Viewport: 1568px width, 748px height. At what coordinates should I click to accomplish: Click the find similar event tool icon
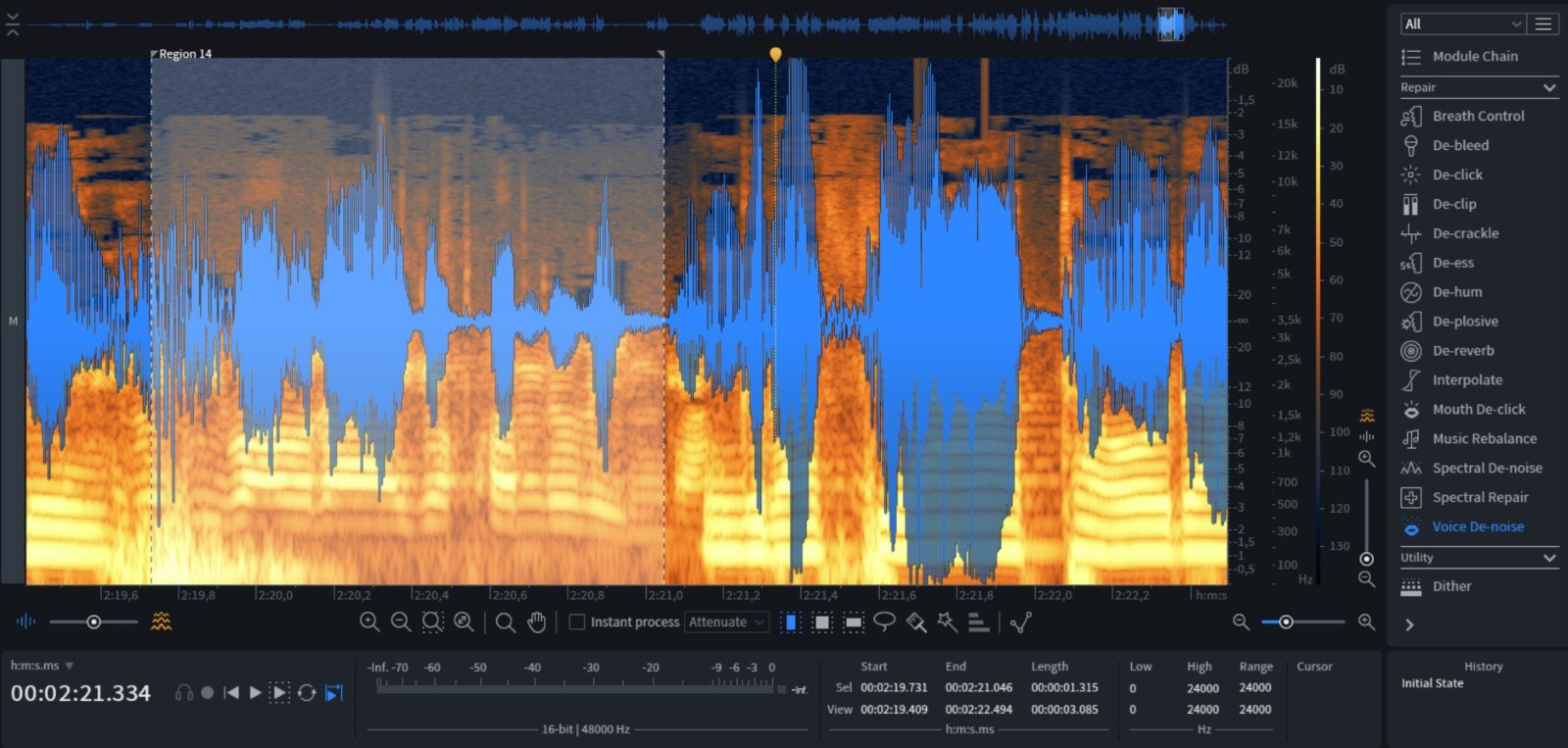tap(1021, 622)
